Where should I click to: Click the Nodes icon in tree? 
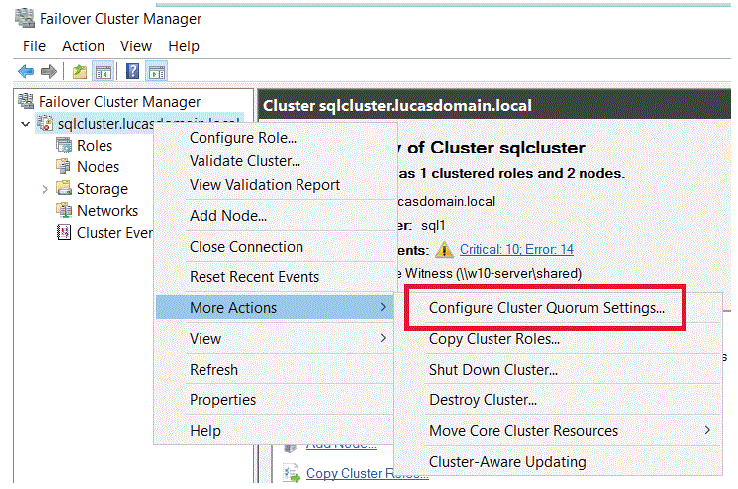click(64, 166)
